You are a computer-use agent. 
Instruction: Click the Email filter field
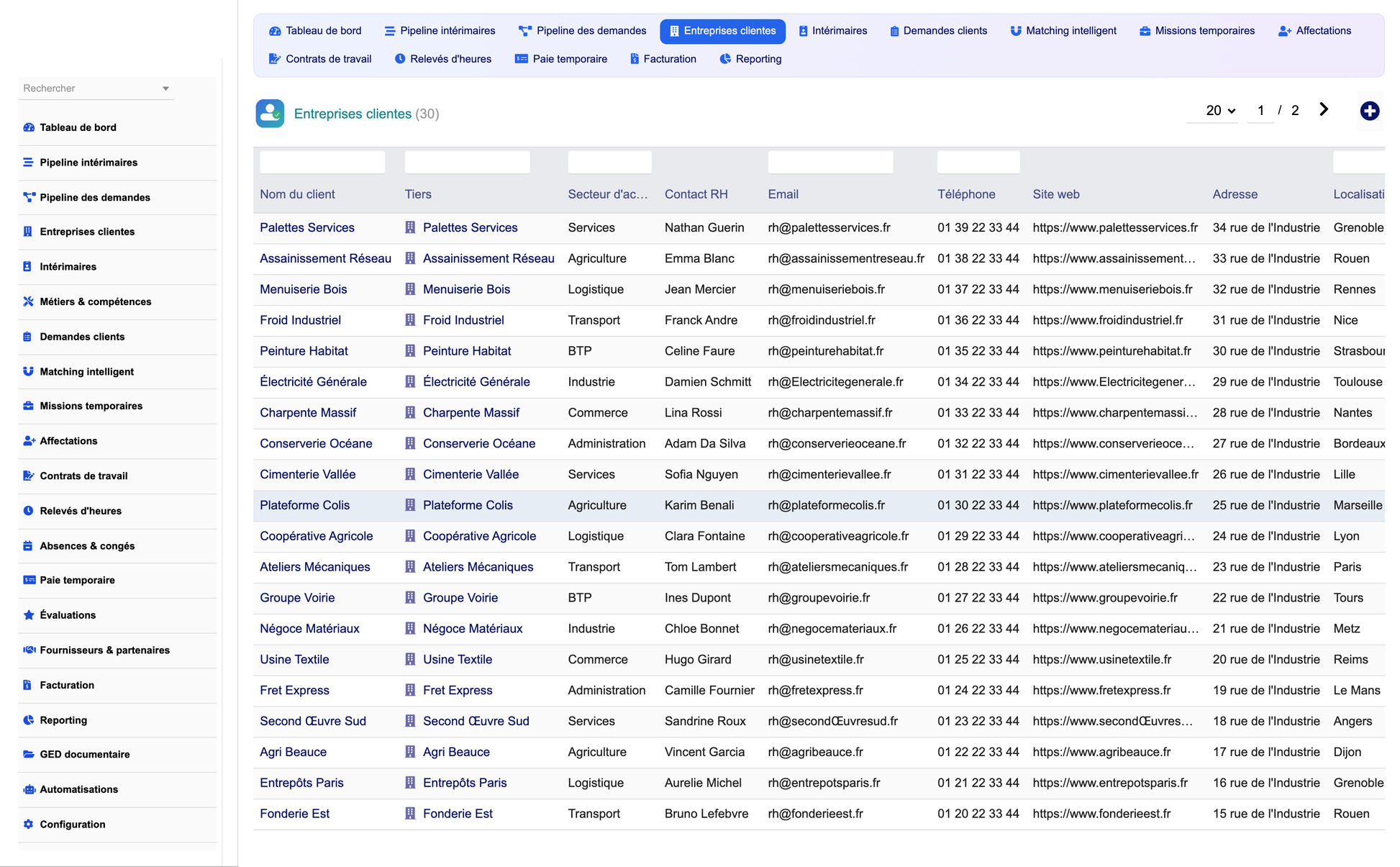pyautogui.click(x=830, y=162)
